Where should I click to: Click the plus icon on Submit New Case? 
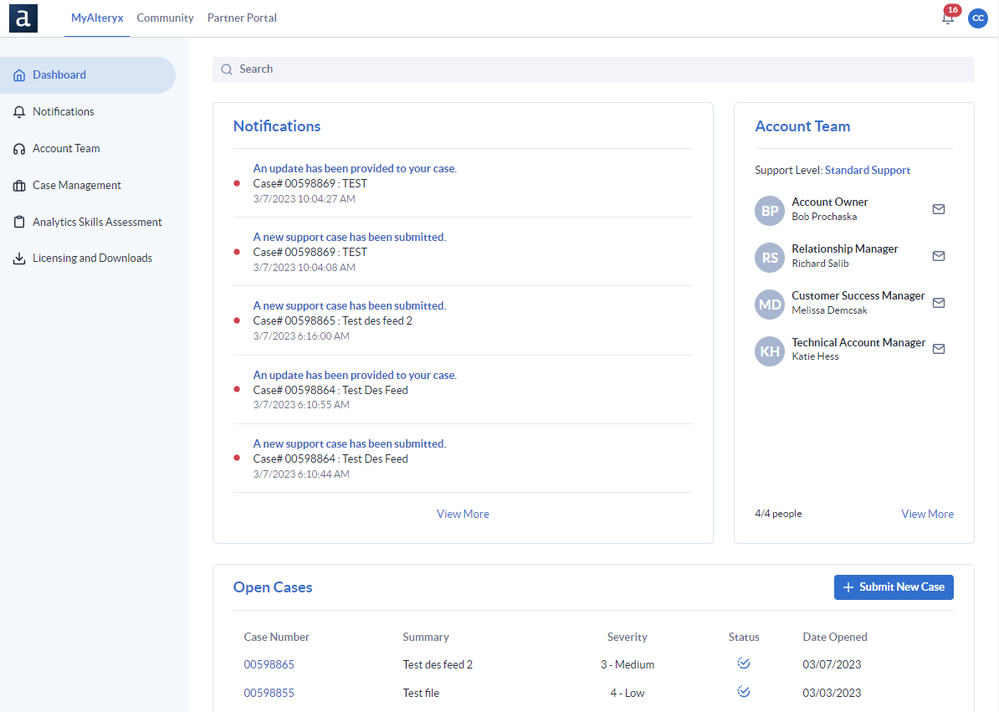point(848,587)
